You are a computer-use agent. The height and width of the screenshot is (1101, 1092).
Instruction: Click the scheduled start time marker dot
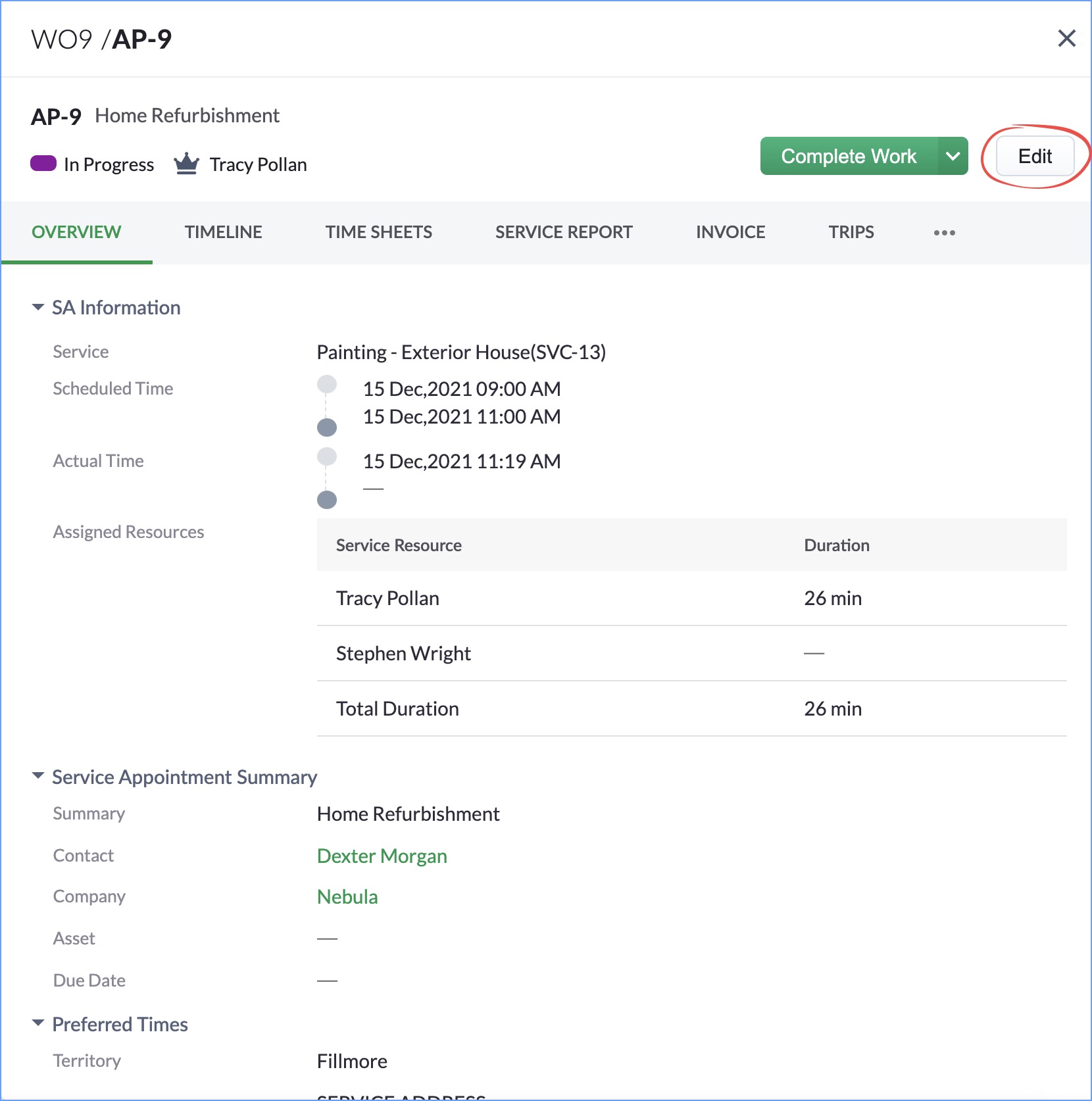tap(327, 384)
